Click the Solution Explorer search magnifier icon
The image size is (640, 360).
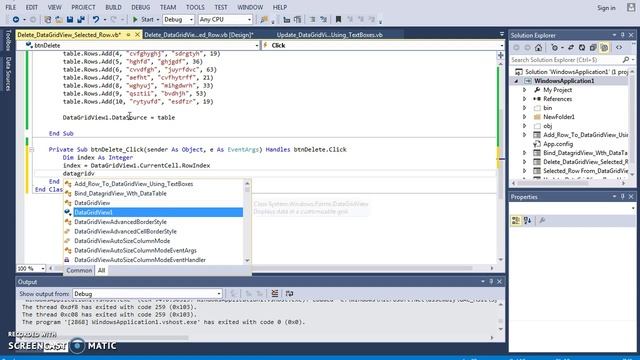point(626,60)
